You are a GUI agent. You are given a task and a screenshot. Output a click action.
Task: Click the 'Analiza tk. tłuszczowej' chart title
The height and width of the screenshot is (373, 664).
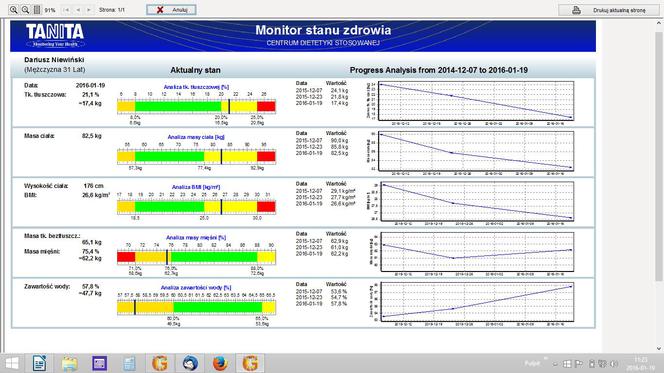196,87
